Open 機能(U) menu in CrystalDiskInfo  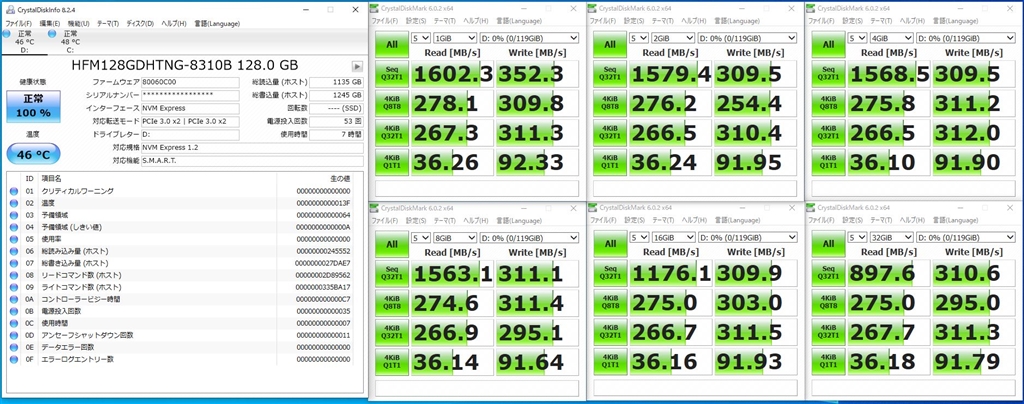coord(79,23)
